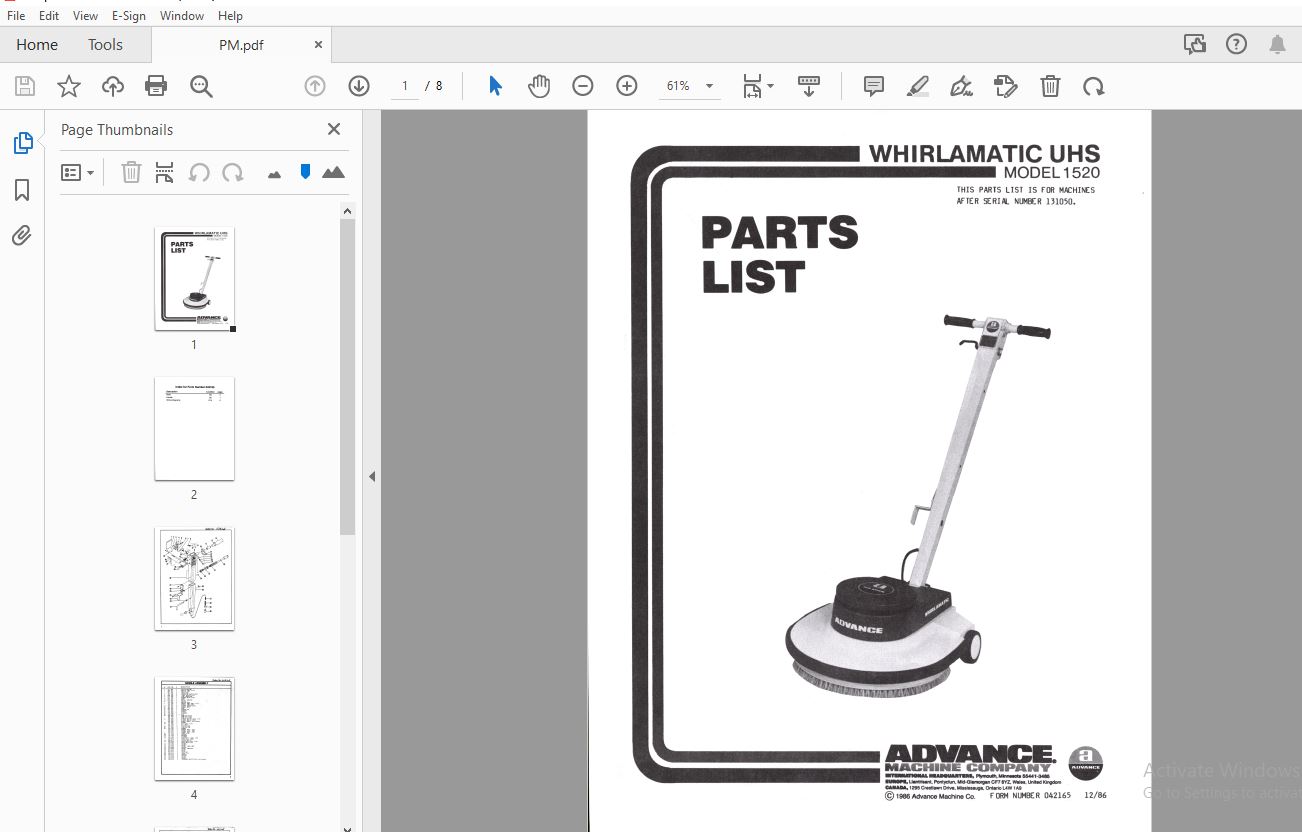1302x832 pixels.
Task: Select the Highlight text tool
Action: (918, 86)
